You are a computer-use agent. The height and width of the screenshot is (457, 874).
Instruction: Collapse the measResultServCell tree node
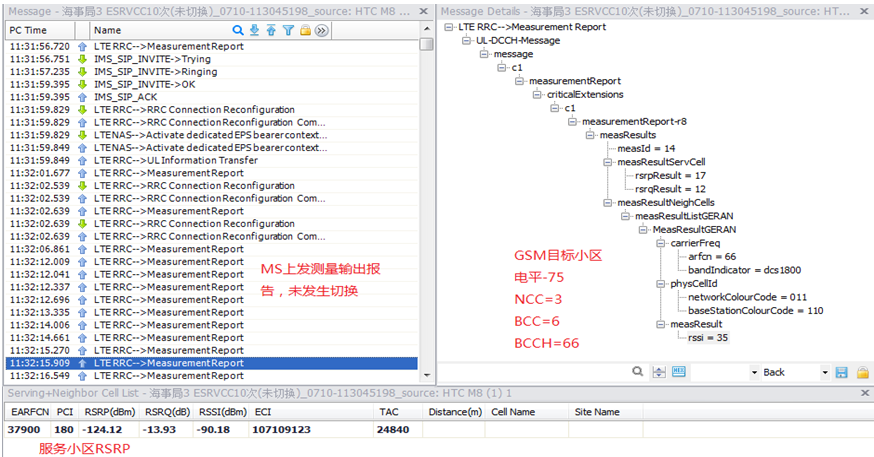(x=607, y=161)
